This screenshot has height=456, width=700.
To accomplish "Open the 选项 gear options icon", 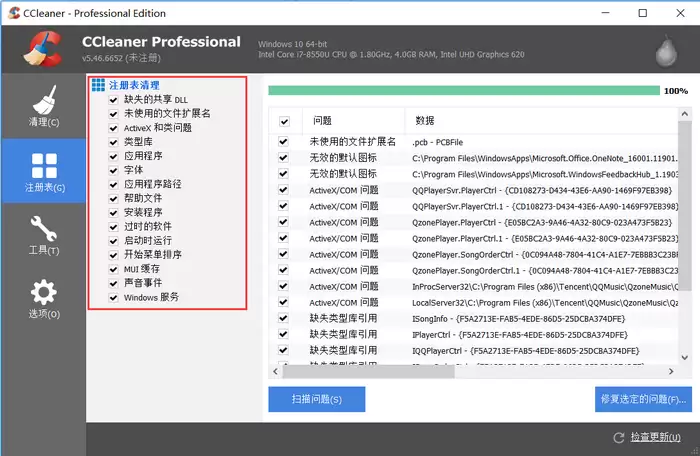I will click(44, 292).
